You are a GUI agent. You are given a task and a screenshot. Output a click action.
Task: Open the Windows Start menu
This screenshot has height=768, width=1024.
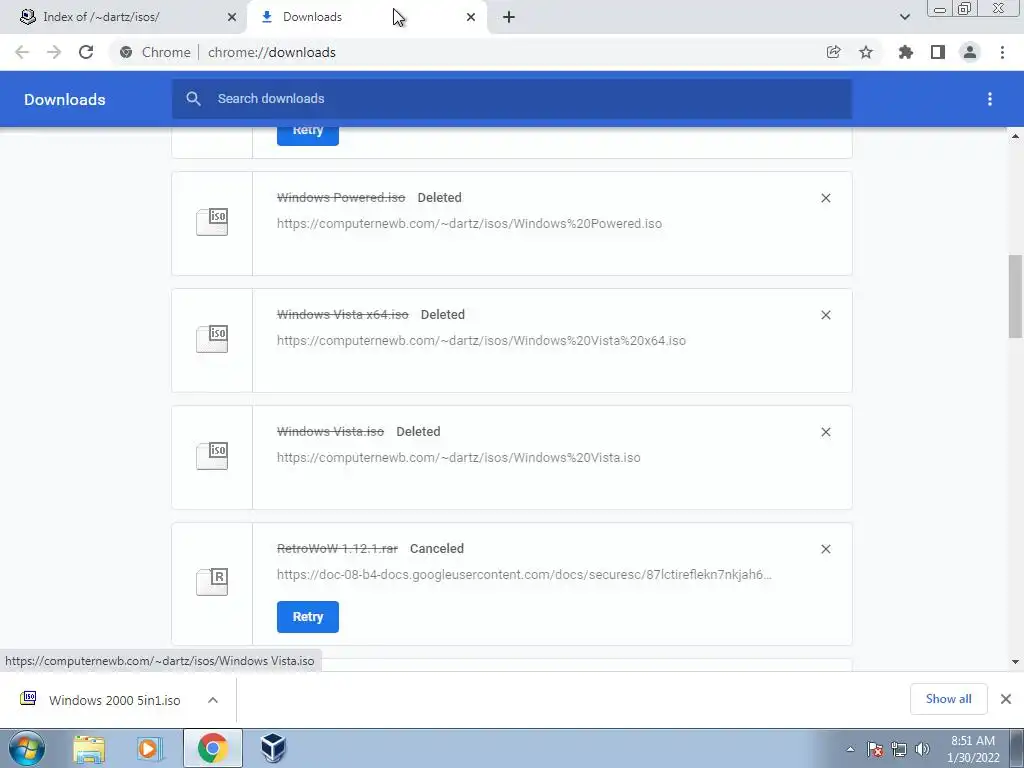point(26,748)
